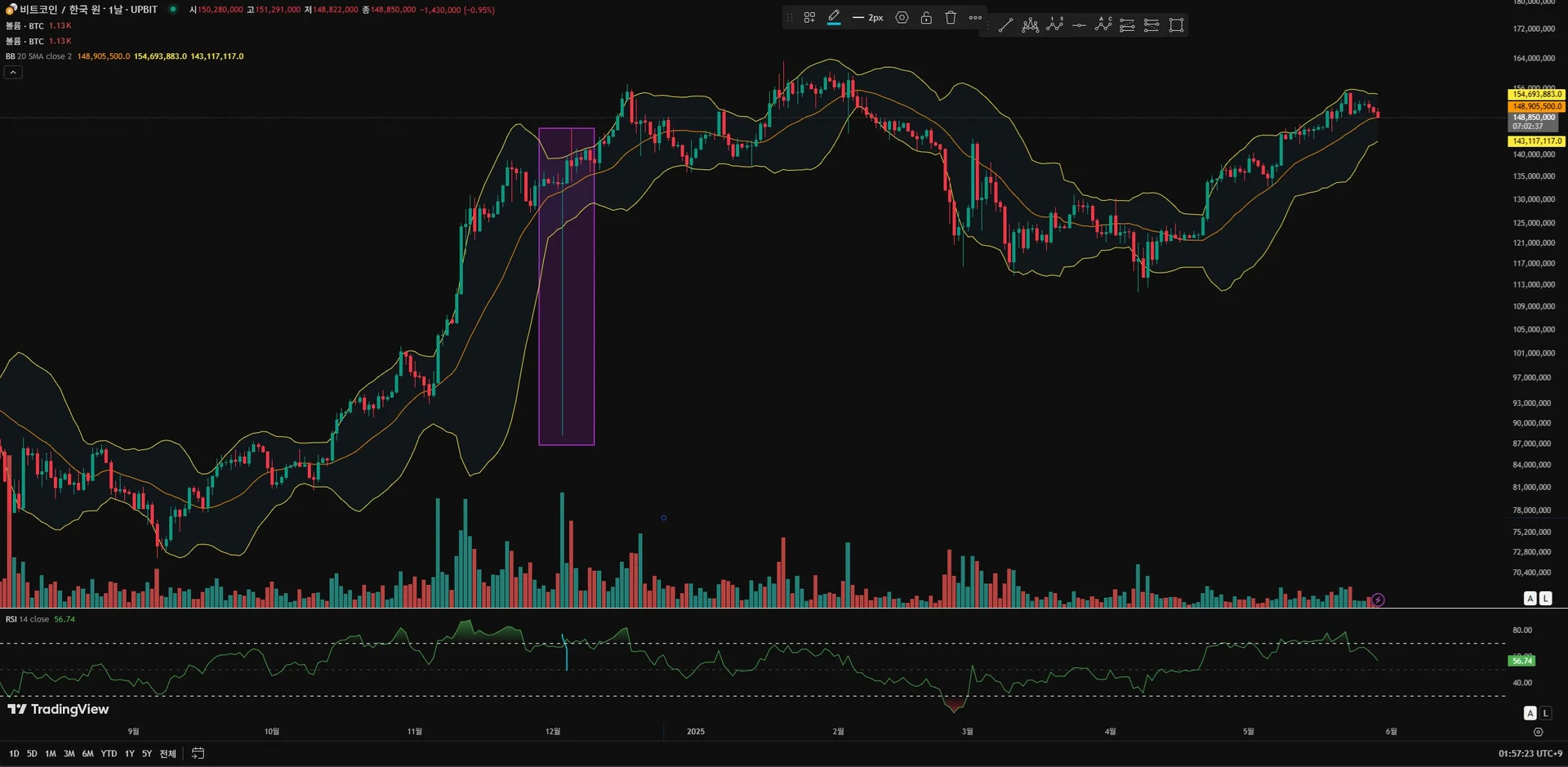
Task: Open the Go to date calendar icon
Action: click(198, 754)
